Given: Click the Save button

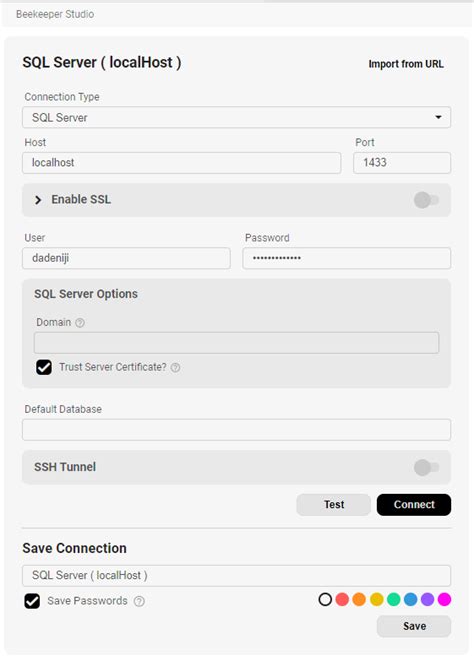Looking at the screenshot, I should coord(414,626).
